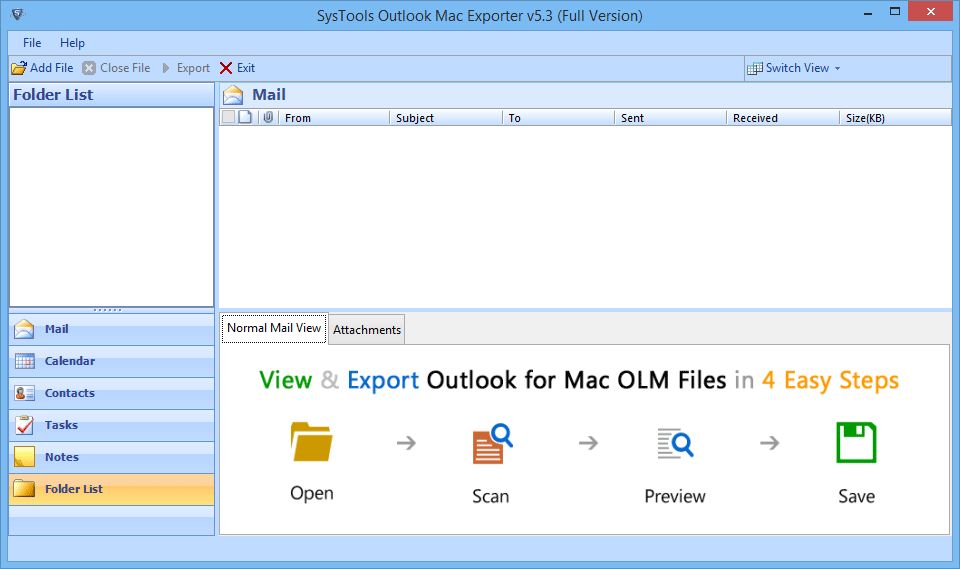Viewport: 960px width, 569px height.
Task: Select Calendar in the navigation pane
Action: 111,361
